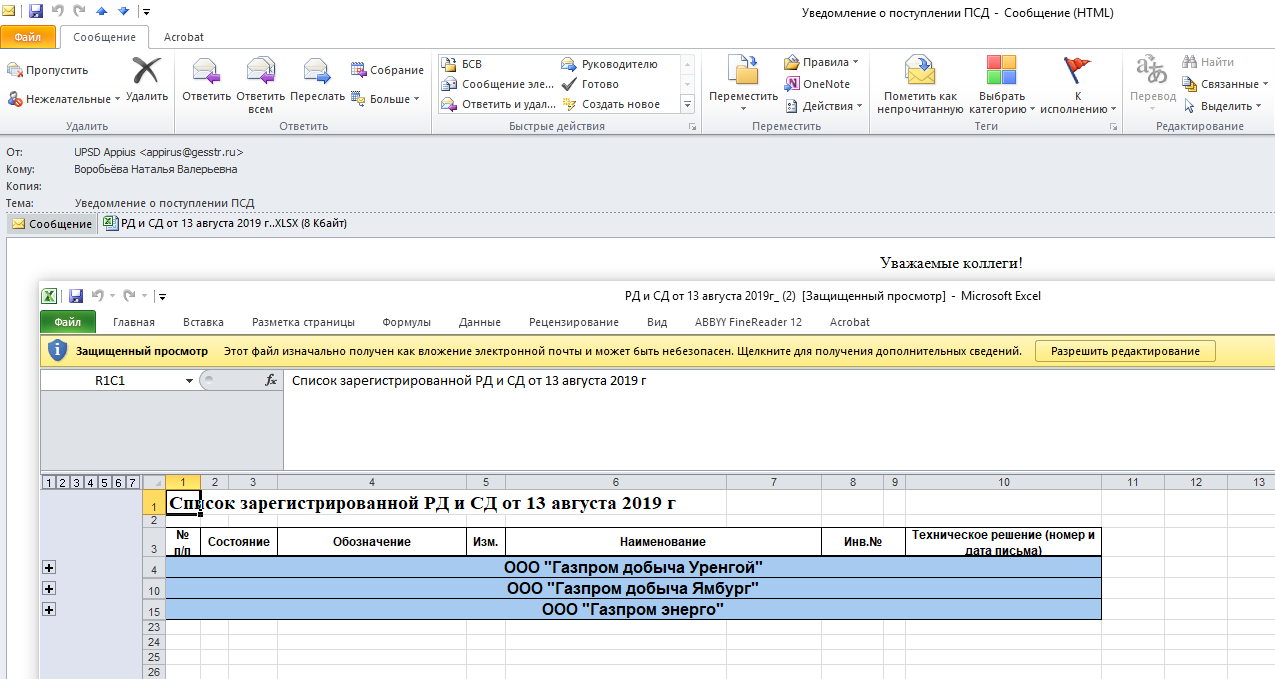Expand the quick actions gallery

688,104
